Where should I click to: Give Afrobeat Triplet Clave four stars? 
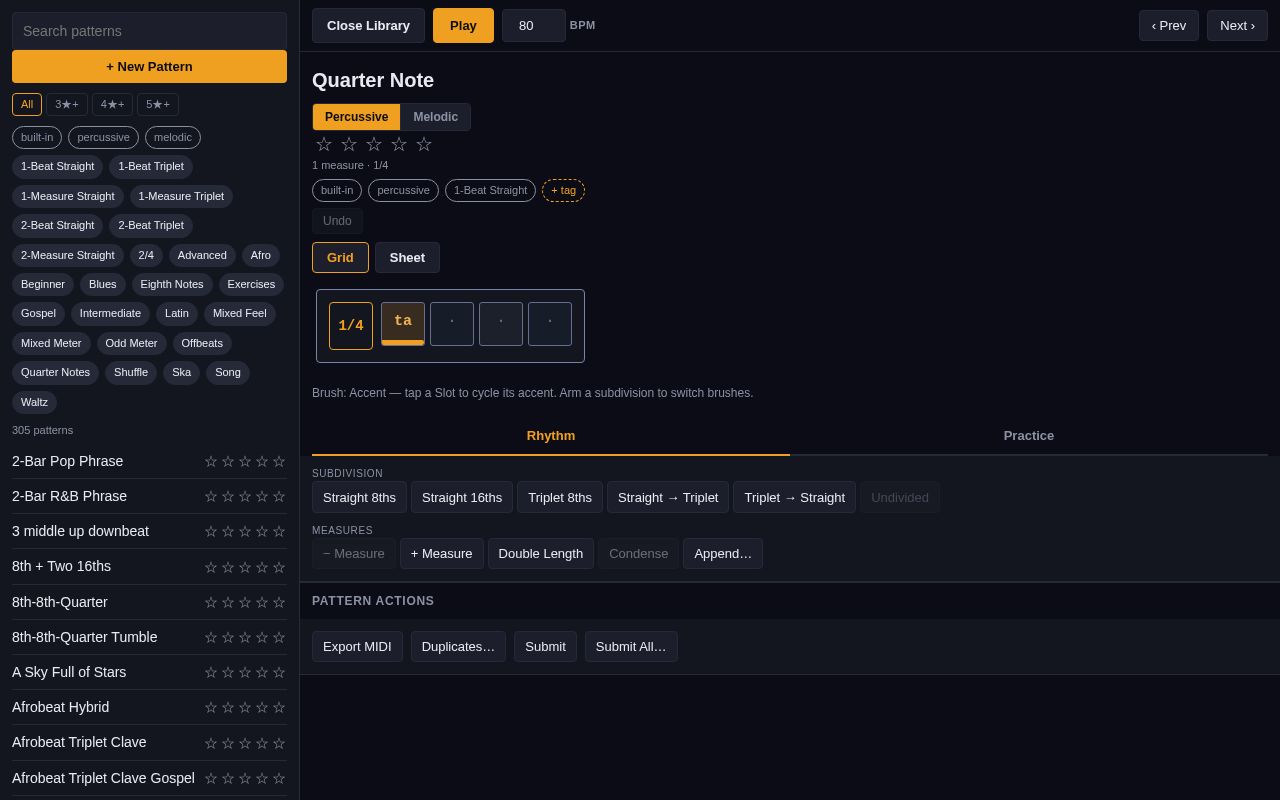coord(262,743)
